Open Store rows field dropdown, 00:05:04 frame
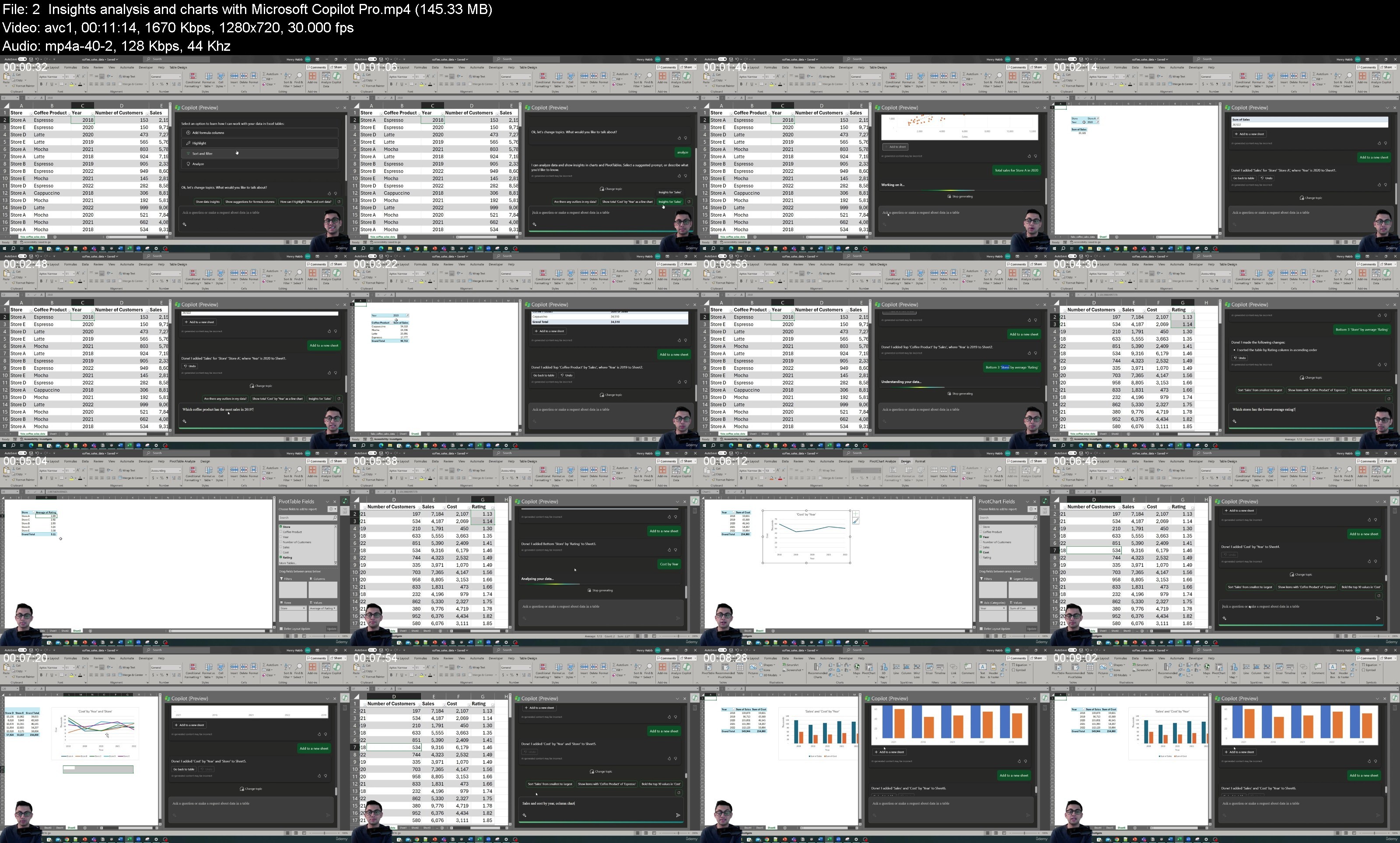Screen dimensions: 1400x843 (305, 608)
